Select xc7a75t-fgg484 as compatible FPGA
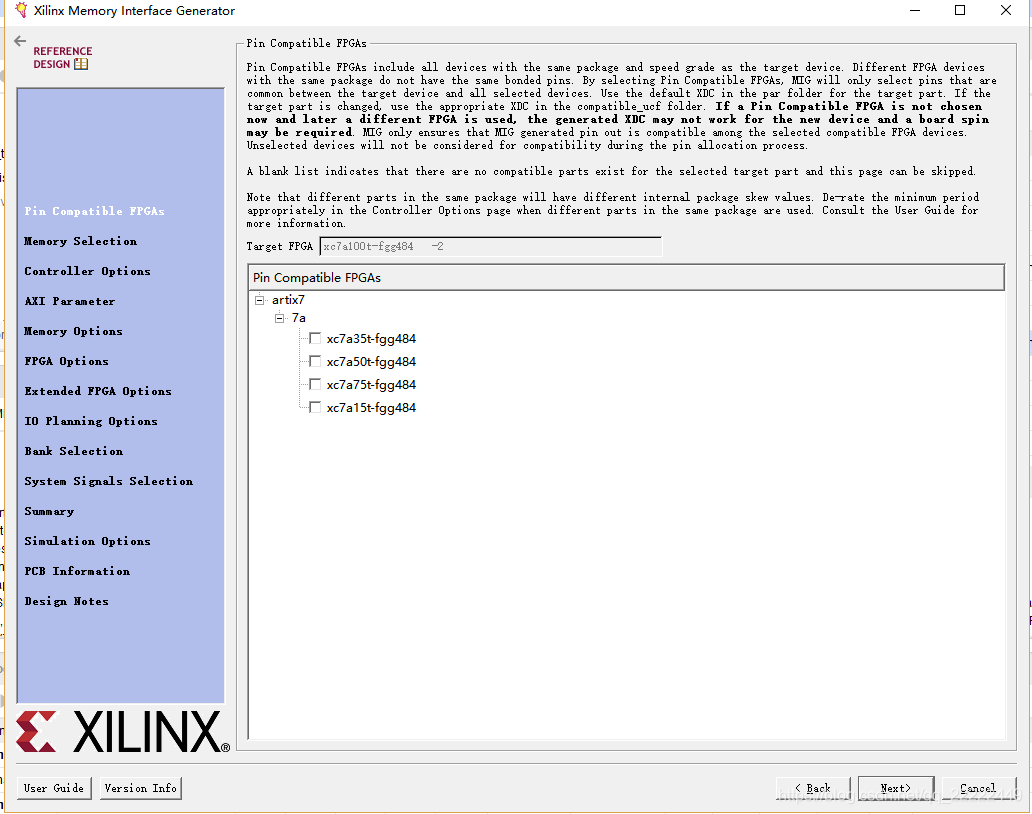This screenshot has width=1032, height=814. click(315, 384)
